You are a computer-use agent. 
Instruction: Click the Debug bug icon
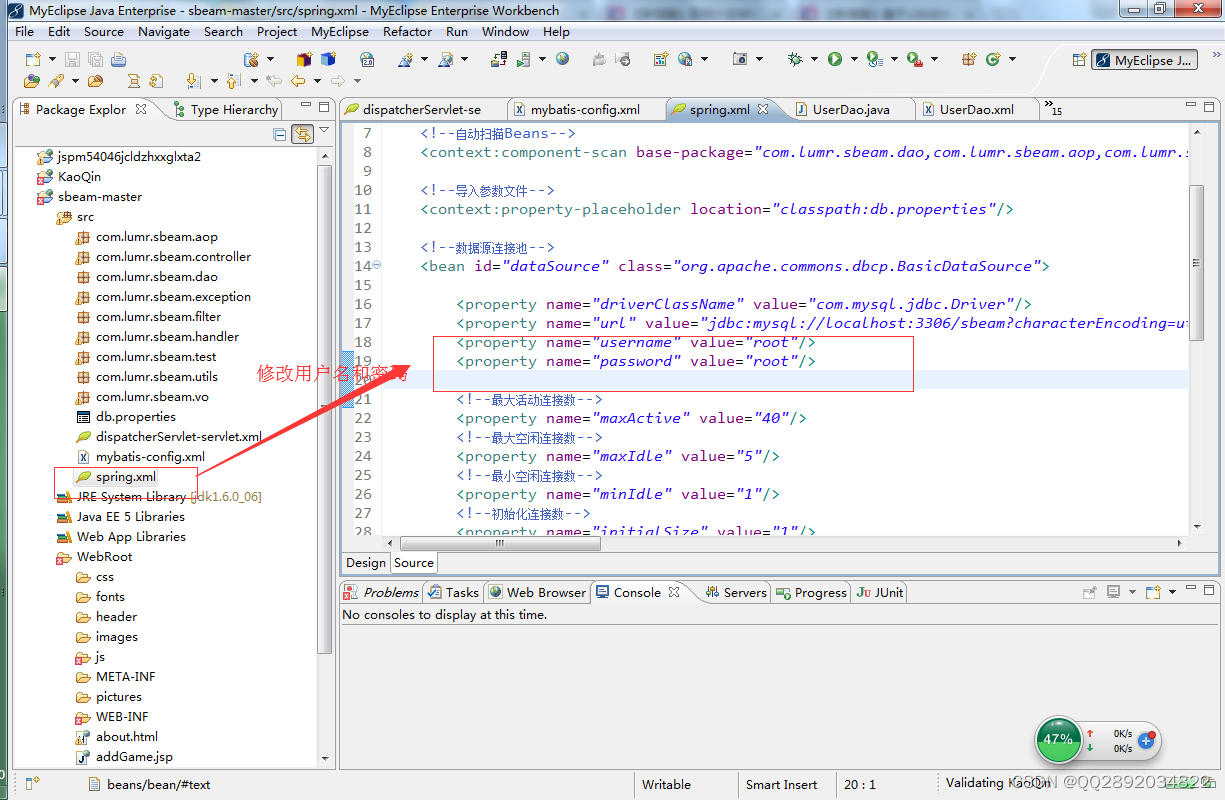coord(795,60)
